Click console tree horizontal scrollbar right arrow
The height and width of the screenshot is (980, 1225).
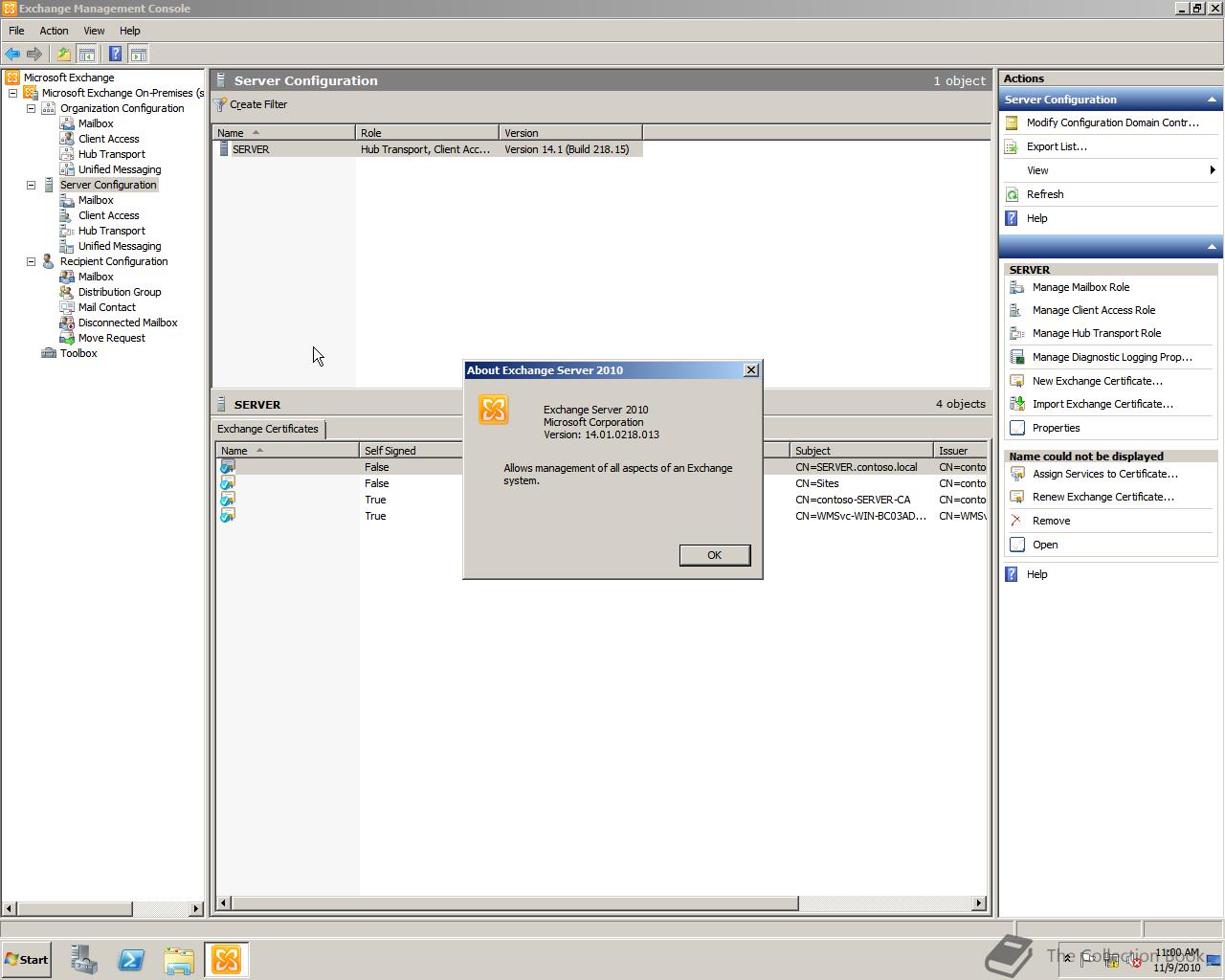coord(196,908)
